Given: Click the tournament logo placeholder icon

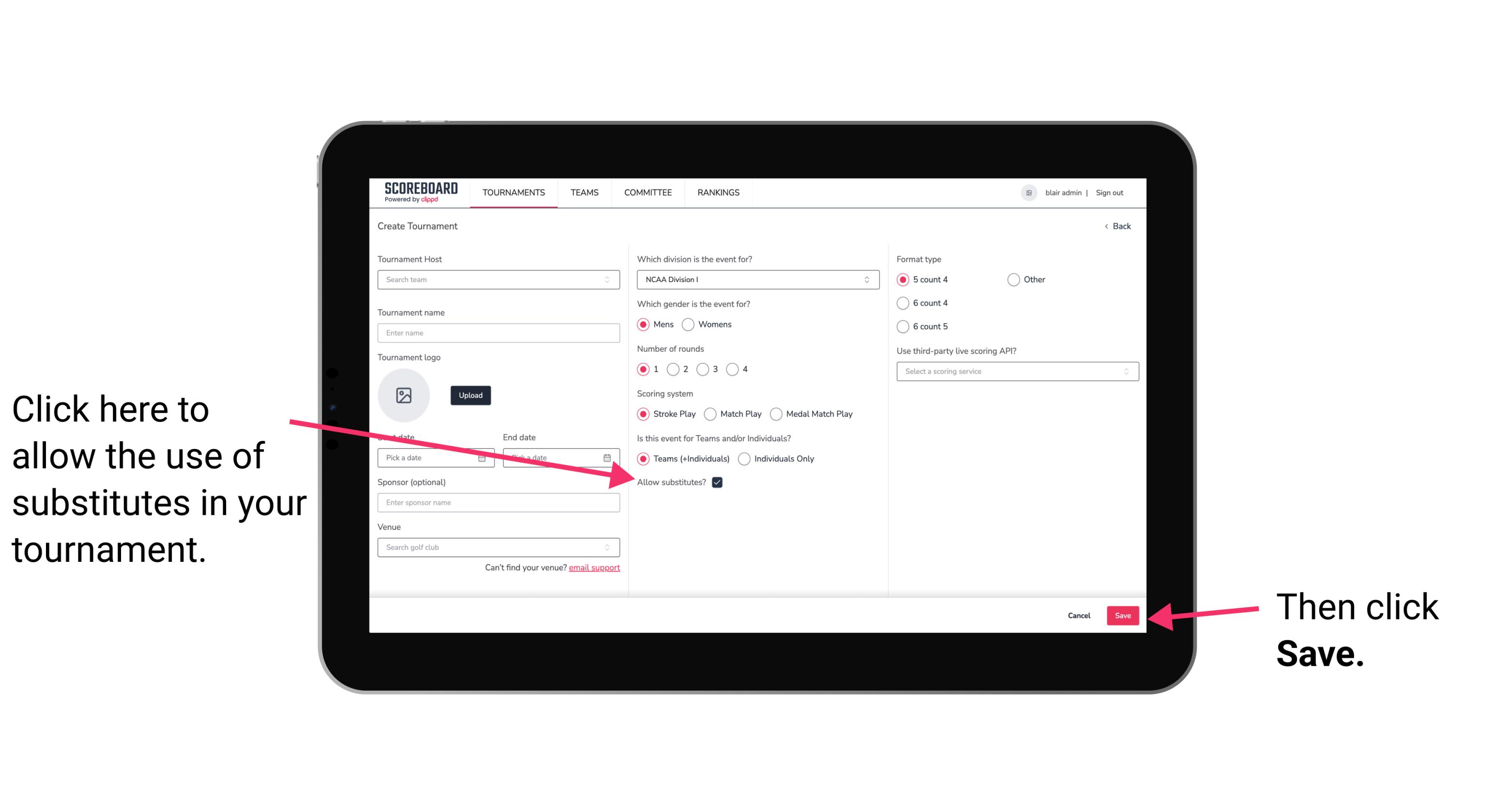Looking at the screenshot, I should [403, 394].
